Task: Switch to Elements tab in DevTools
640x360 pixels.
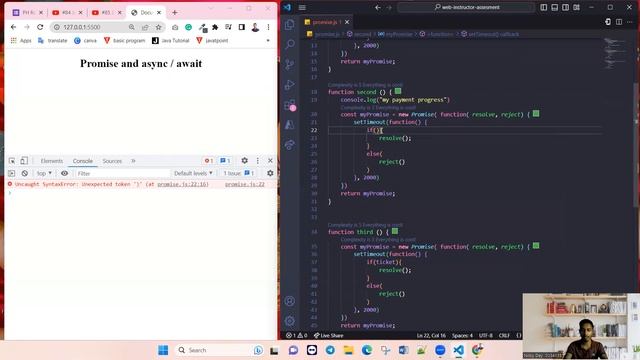Action: coord(51,161)
